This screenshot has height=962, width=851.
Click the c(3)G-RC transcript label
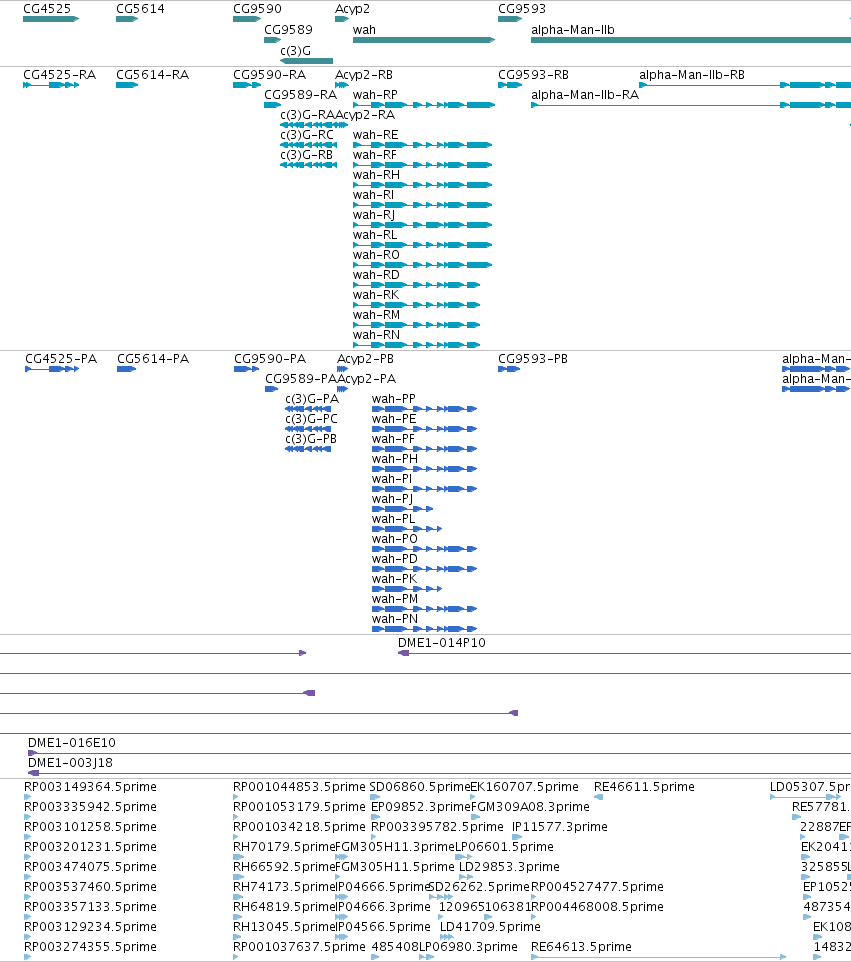click(307, 135)
